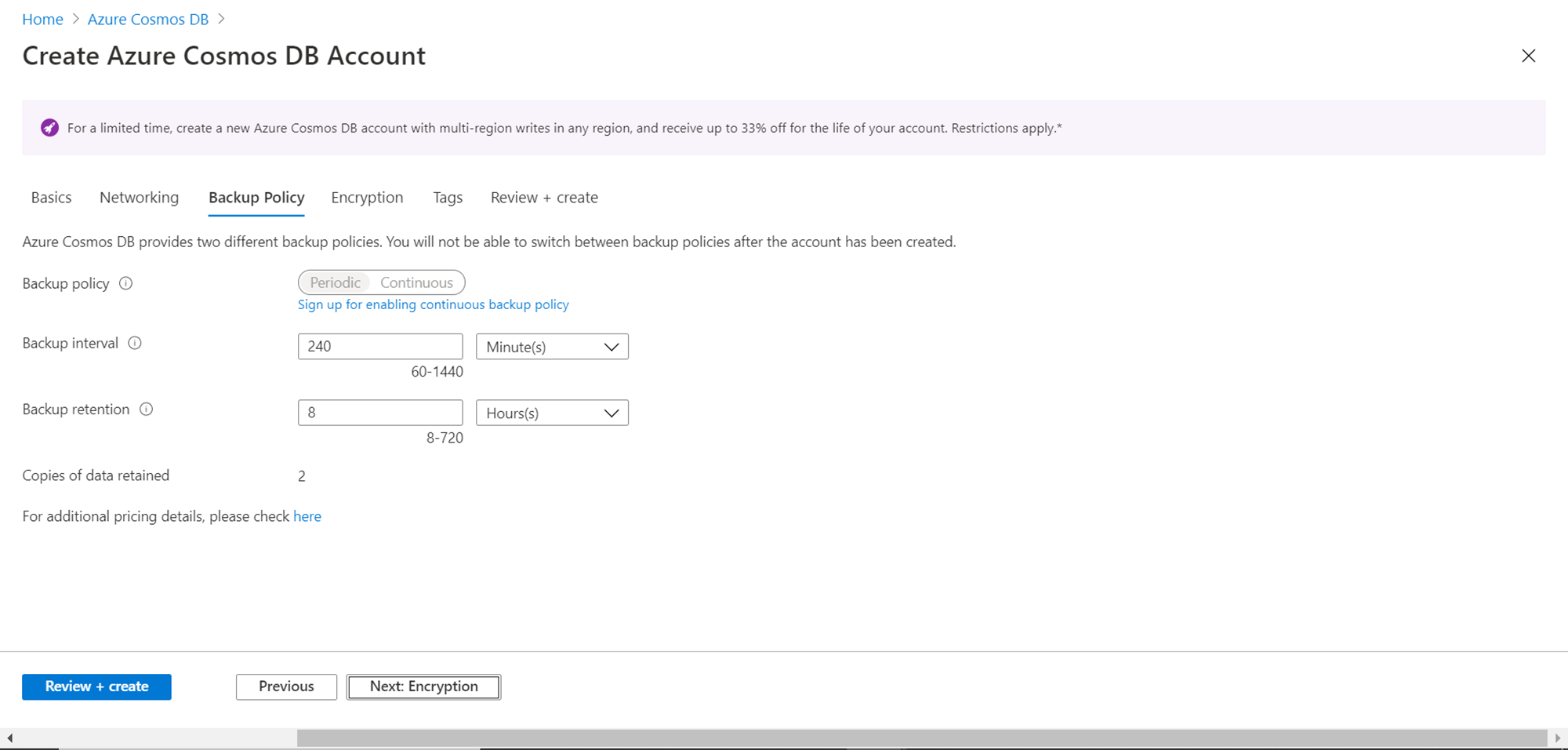Click the Backup interval input field
Viewport: 1568px width, 750px height.
(x=380, y=347)
